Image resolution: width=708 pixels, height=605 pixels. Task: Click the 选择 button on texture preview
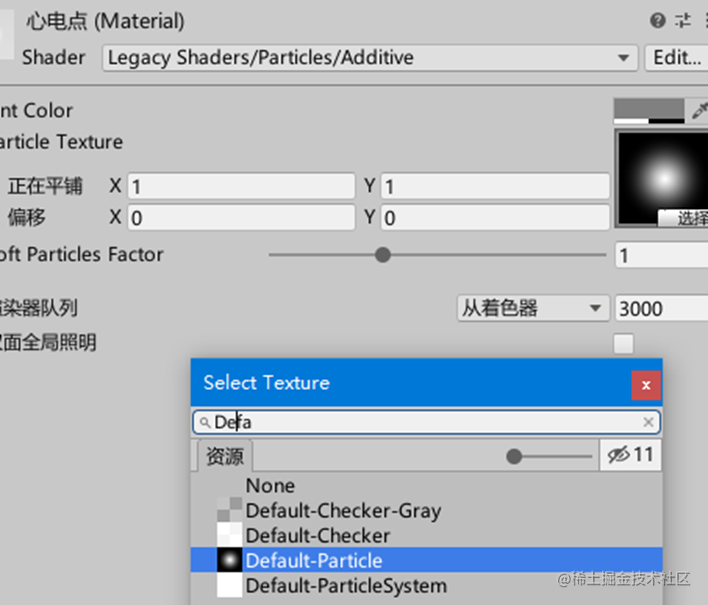coord(684,219)
